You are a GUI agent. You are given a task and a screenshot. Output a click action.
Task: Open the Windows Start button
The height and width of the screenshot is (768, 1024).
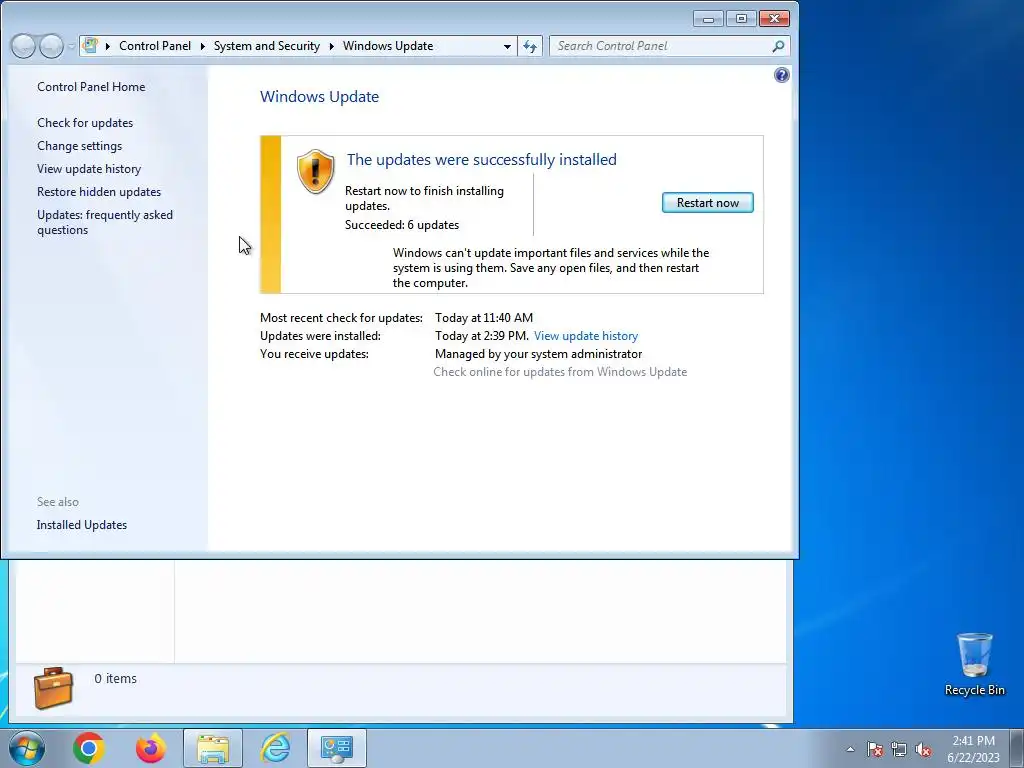tap(27, 748)
